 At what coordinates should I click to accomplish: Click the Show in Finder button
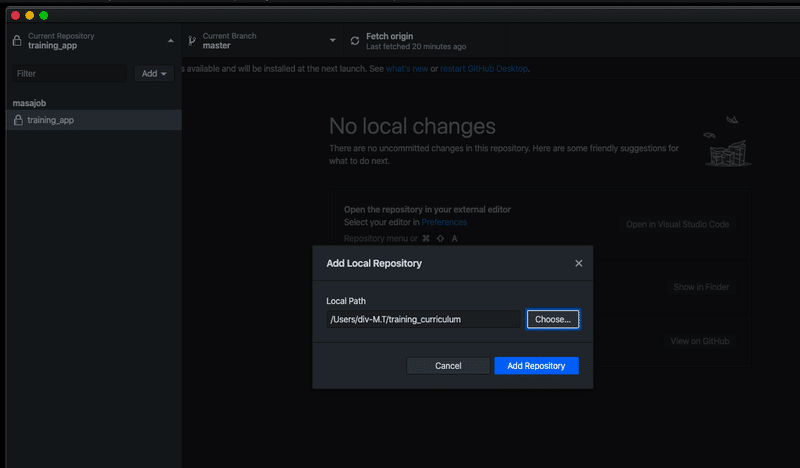click(701, 287)
